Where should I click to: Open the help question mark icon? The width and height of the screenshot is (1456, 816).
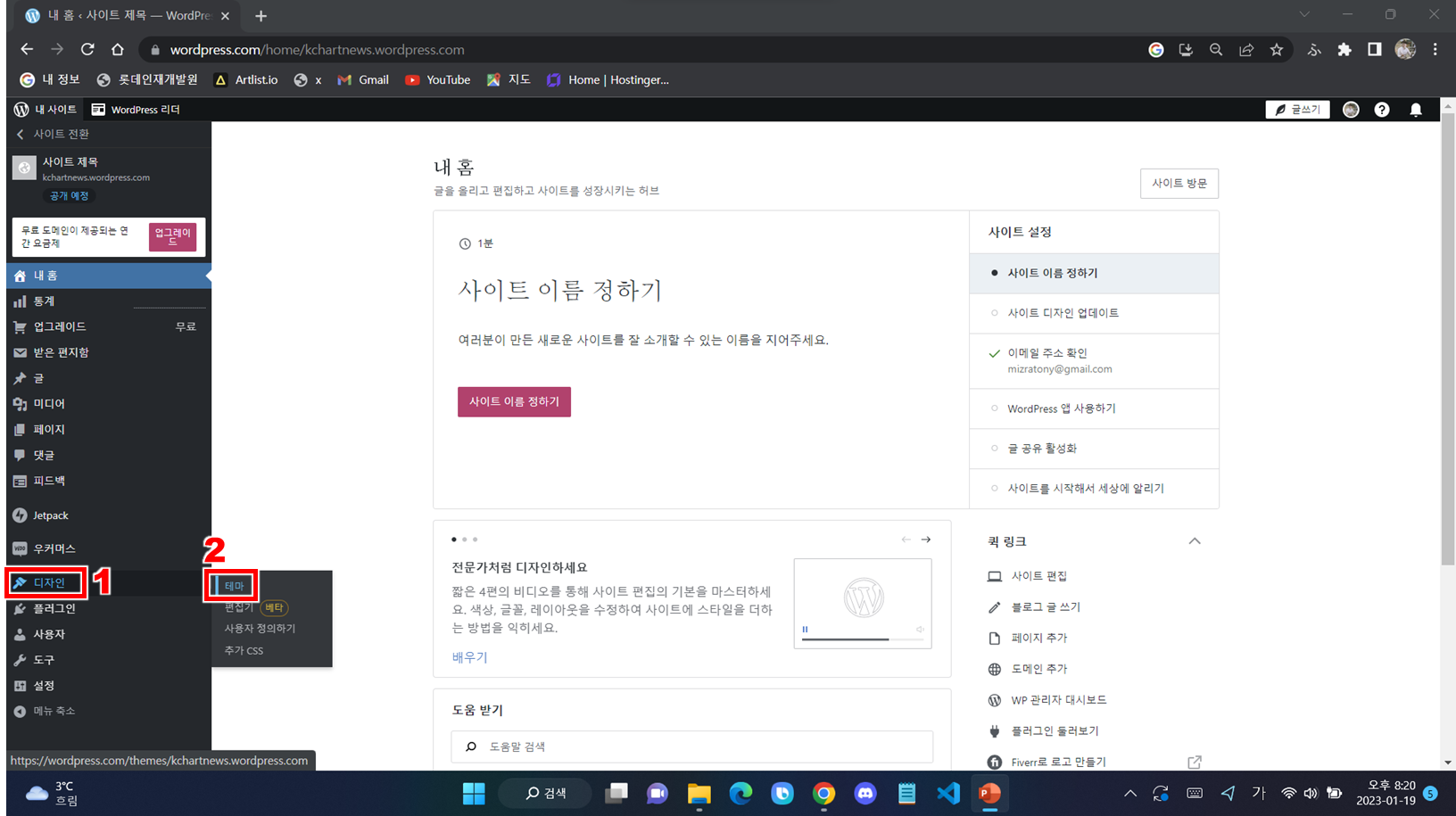[1382, 110]
